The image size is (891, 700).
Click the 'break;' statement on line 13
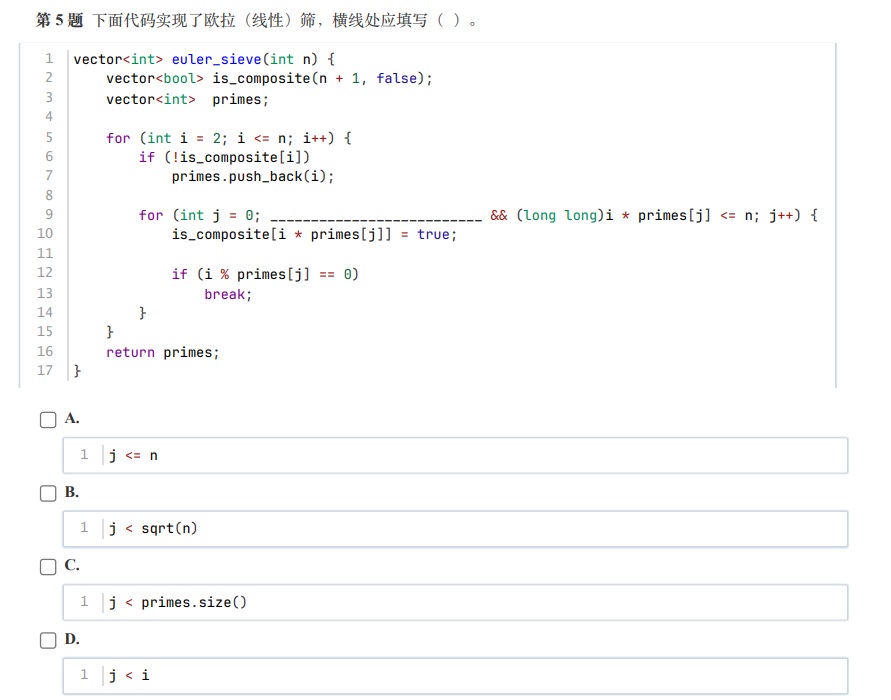228,294
